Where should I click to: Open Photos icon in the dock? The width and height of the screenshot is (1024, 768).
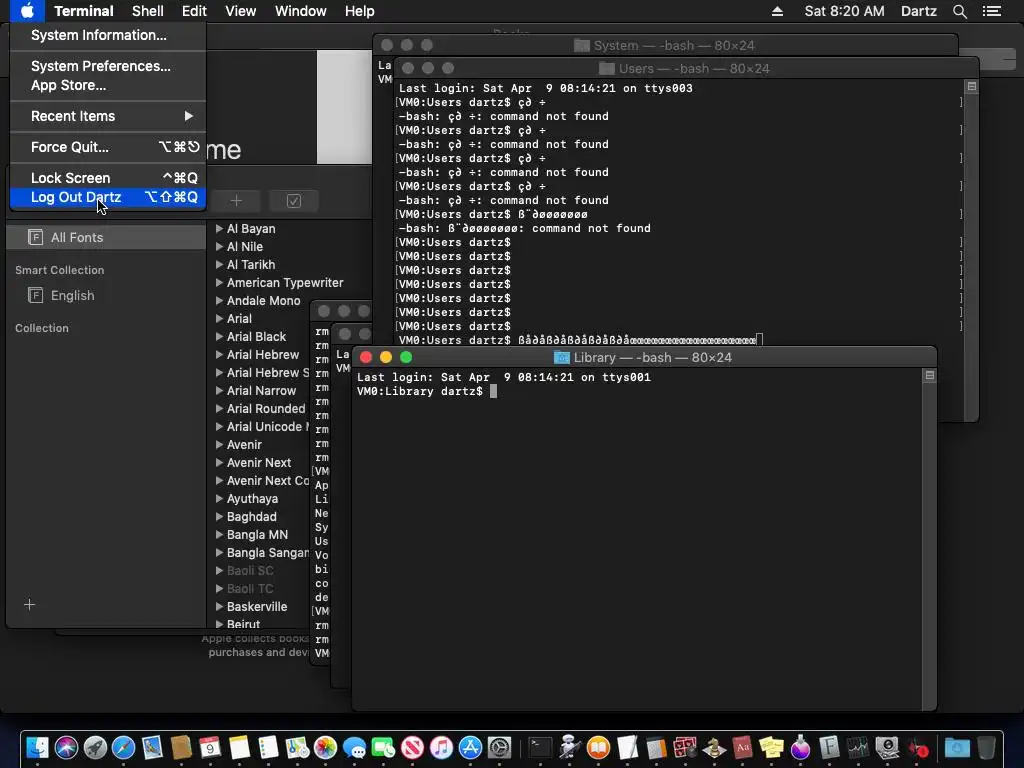pyautogui.click(x=325, y=748)
